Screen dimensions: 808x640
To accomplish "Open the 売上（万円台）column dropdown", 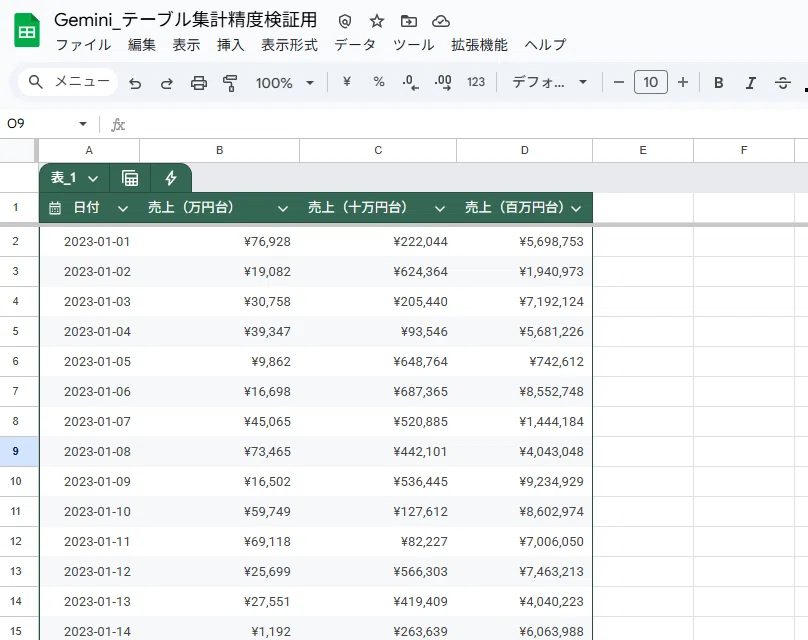I will click(x=282, y=208).
